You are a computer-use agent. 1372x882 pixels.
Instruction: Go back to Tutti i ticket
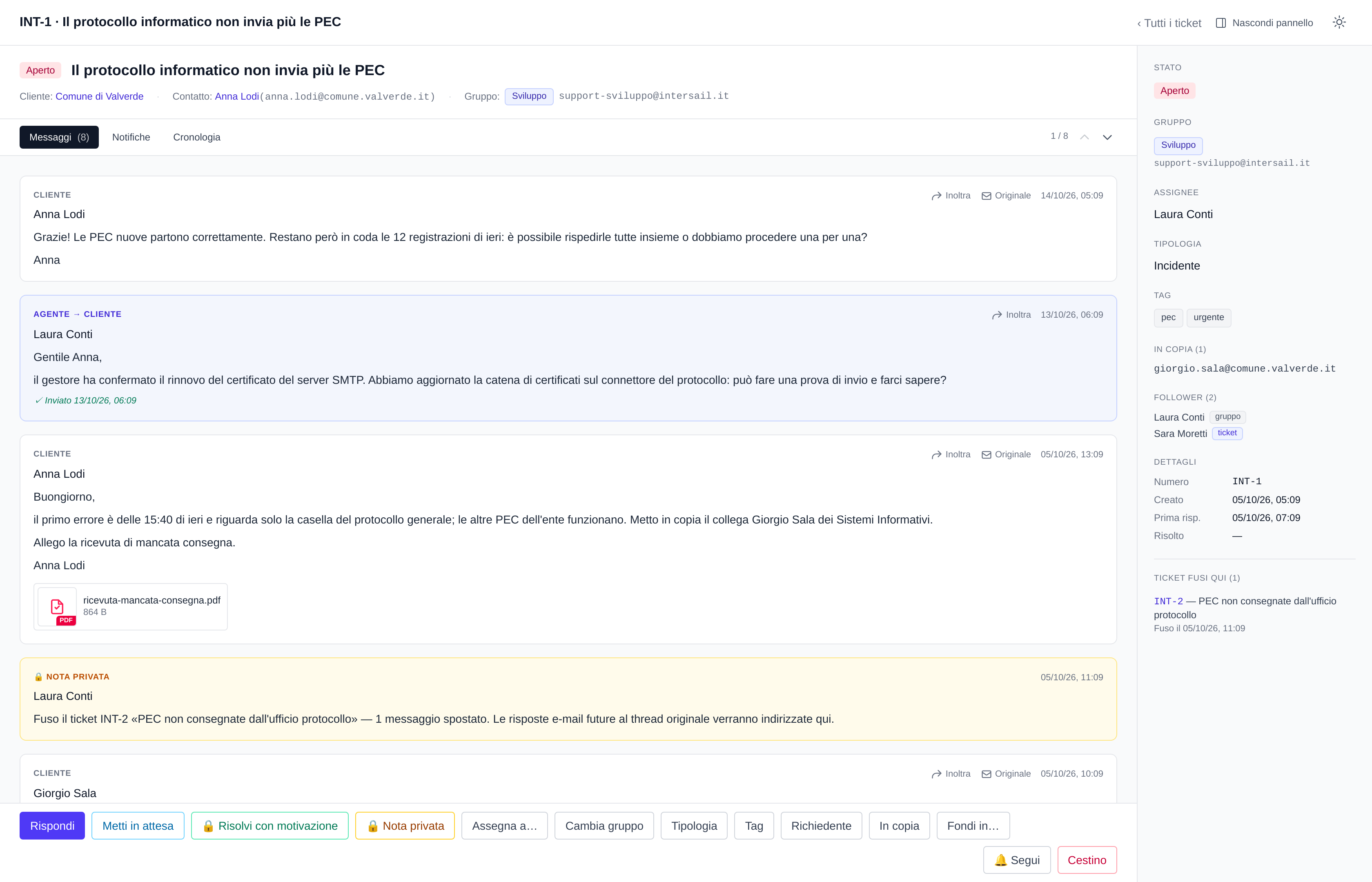[1169, 23]
